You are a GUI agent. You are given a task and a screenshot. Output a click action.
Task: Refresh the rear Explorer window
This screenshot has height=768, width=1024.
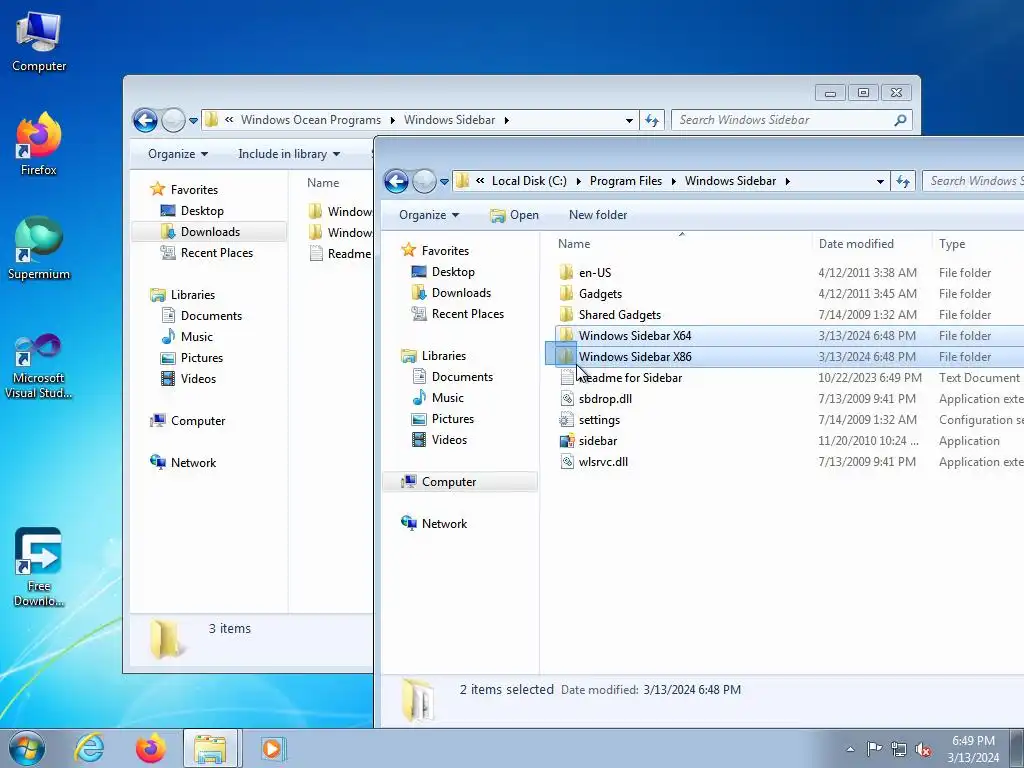pyautogui.click(x=652, y=120)
